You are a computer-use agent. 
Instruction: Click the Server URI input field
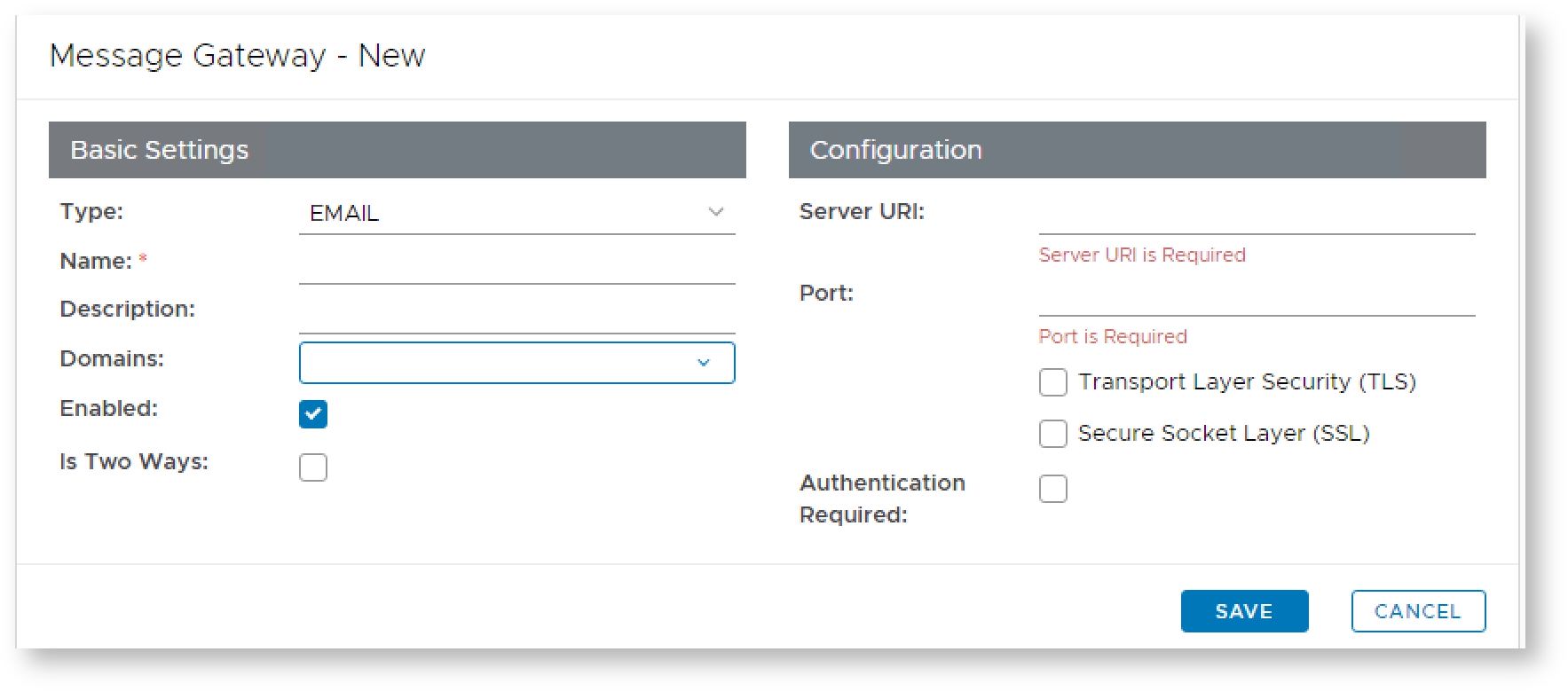(1256, 216)
